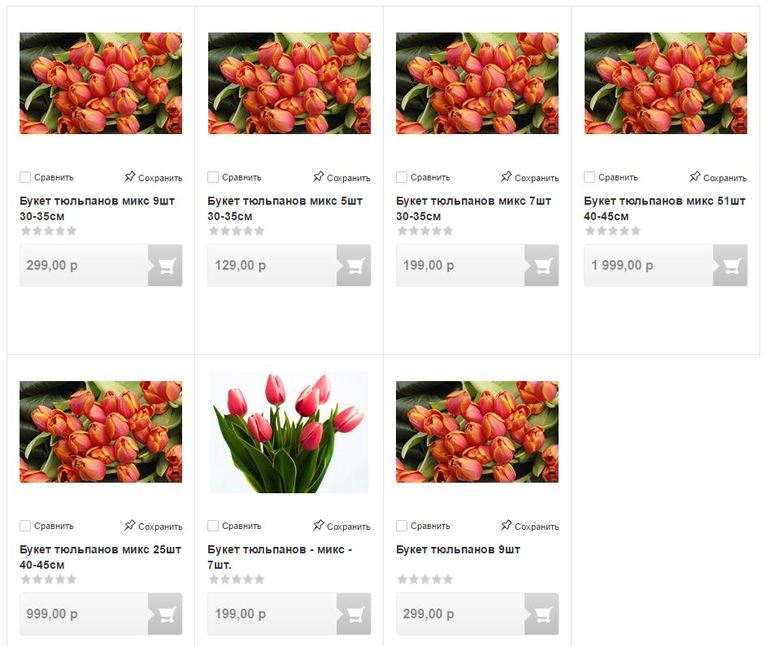Open Букет тюльпанов микс 51шт 40-45см link
Image resolution: width=770 pixels, height=646 pixels.
tap(664, 208)
